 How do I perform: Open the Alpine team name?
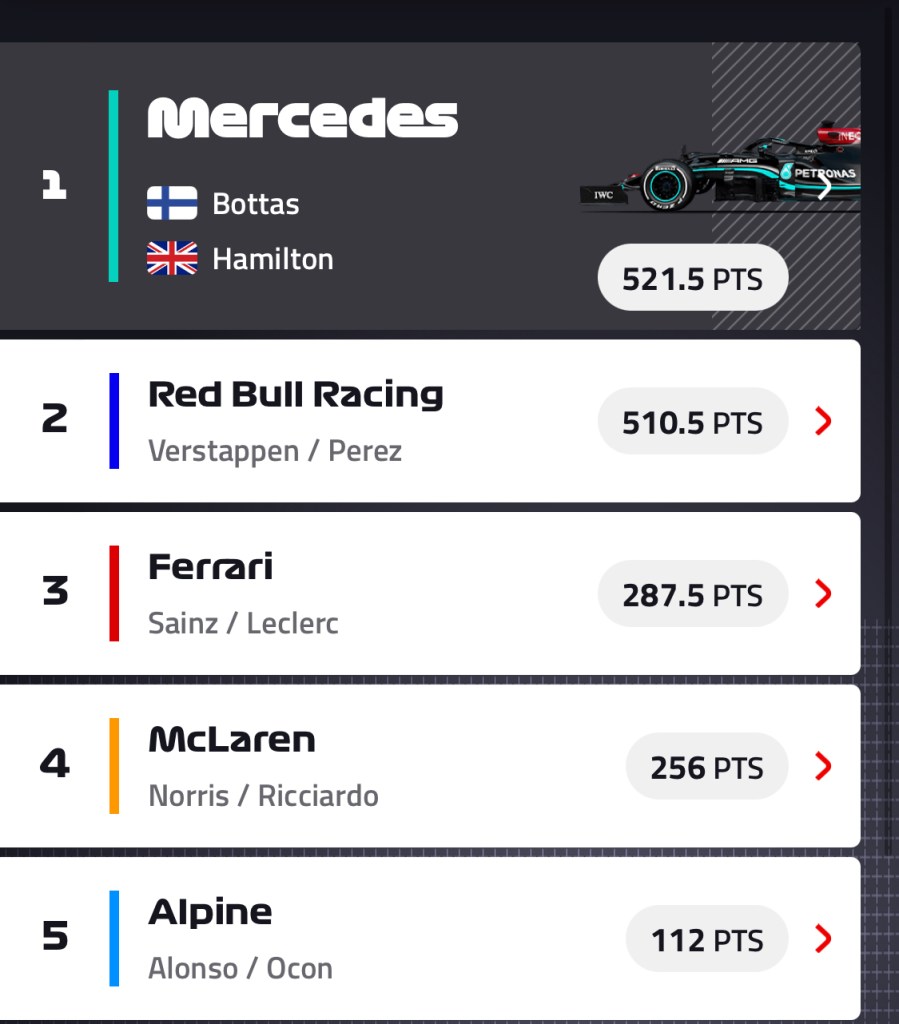tap(210, 912)
